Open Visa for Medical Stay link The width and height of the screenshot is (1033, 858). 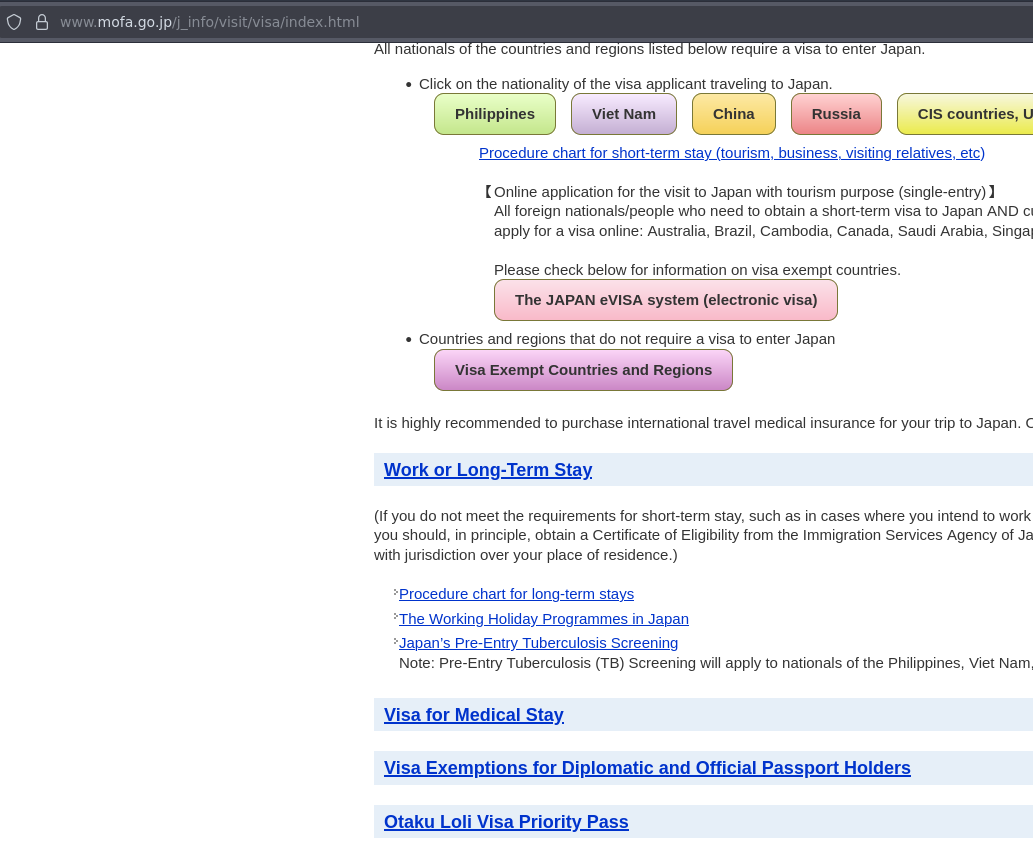tap(474, 715)
